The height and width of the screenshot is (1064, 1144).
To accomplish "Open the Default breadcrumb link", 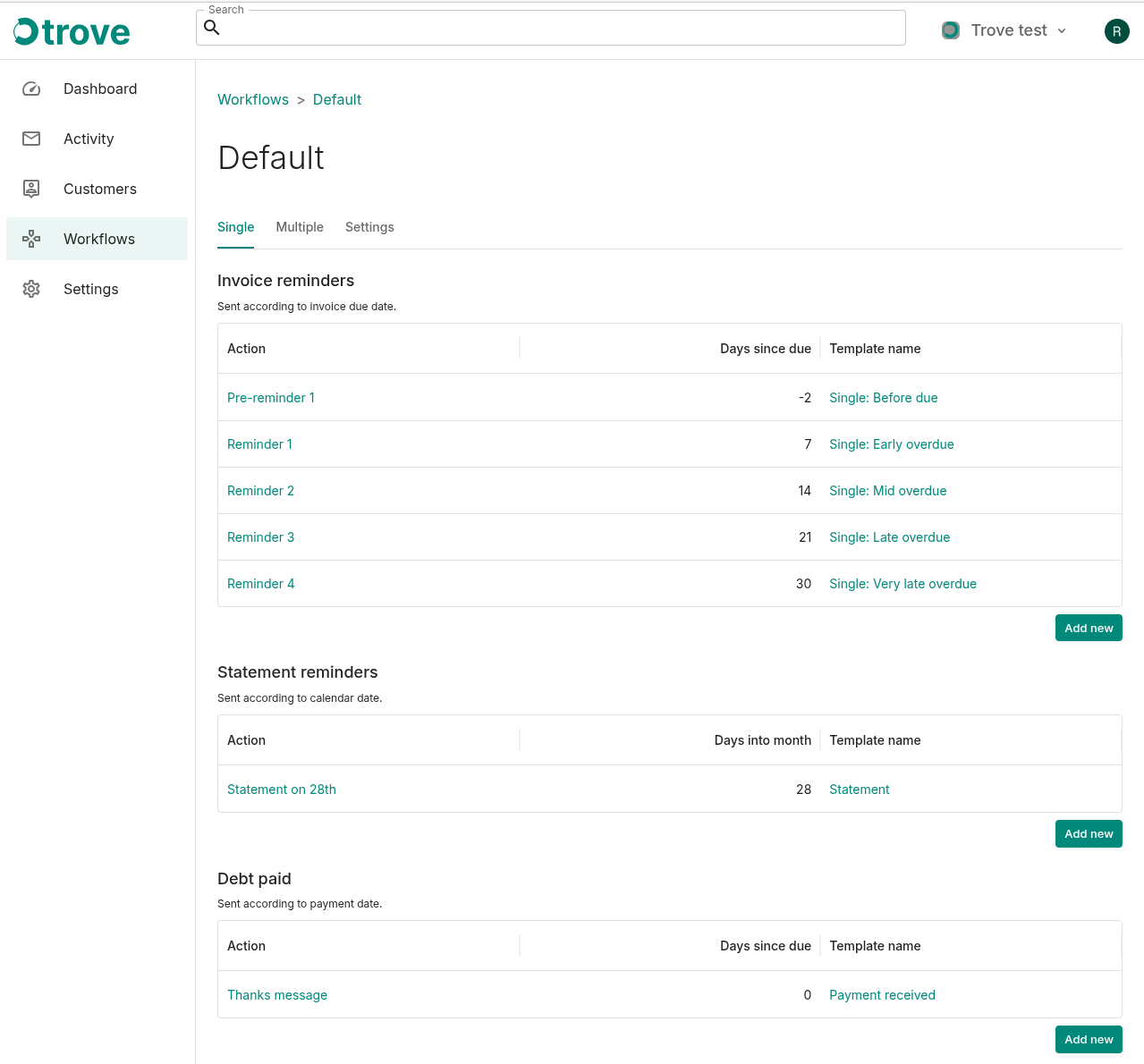I will [x=337, y=99].
